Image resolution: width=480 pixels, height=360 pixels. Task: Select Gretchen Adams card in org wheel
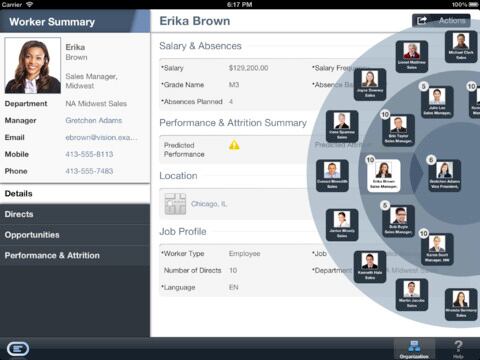click(445, 176)
